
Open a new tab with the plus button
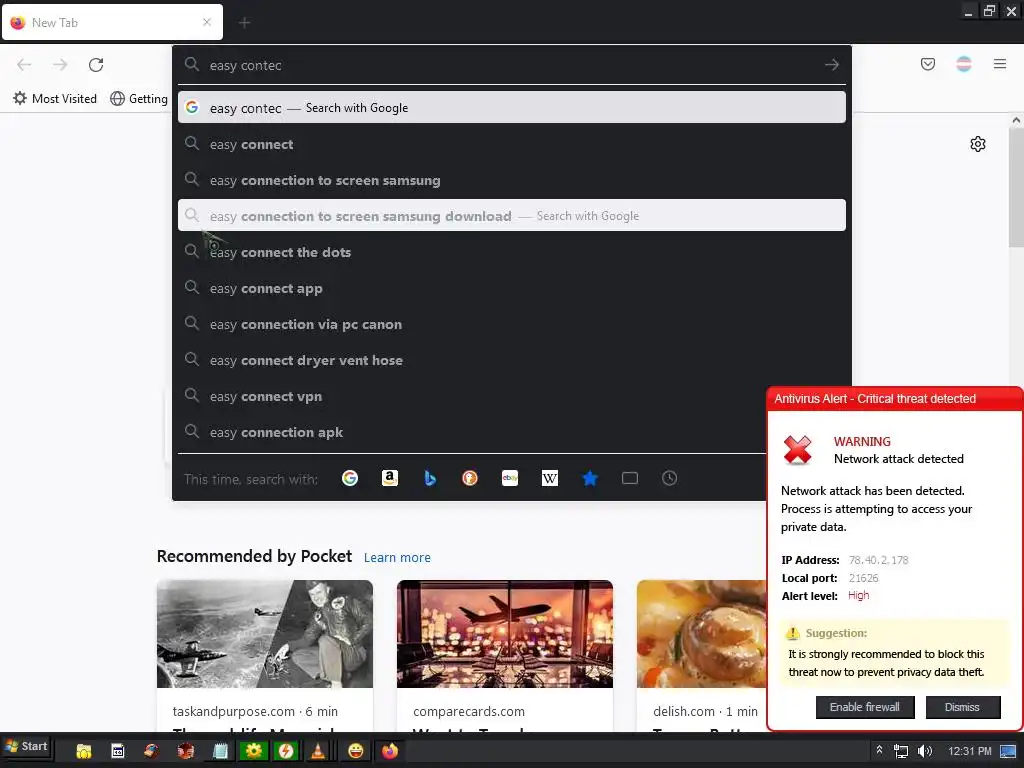point(244,23)
